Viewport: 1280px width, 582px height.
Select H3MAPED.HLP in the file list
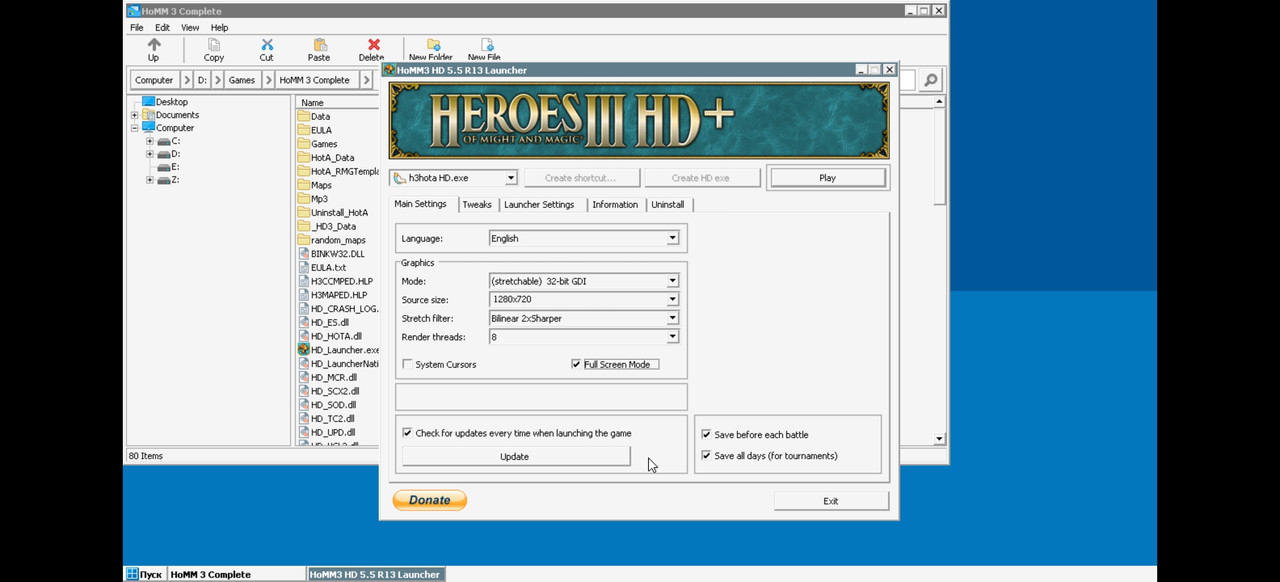coord(338,295)
